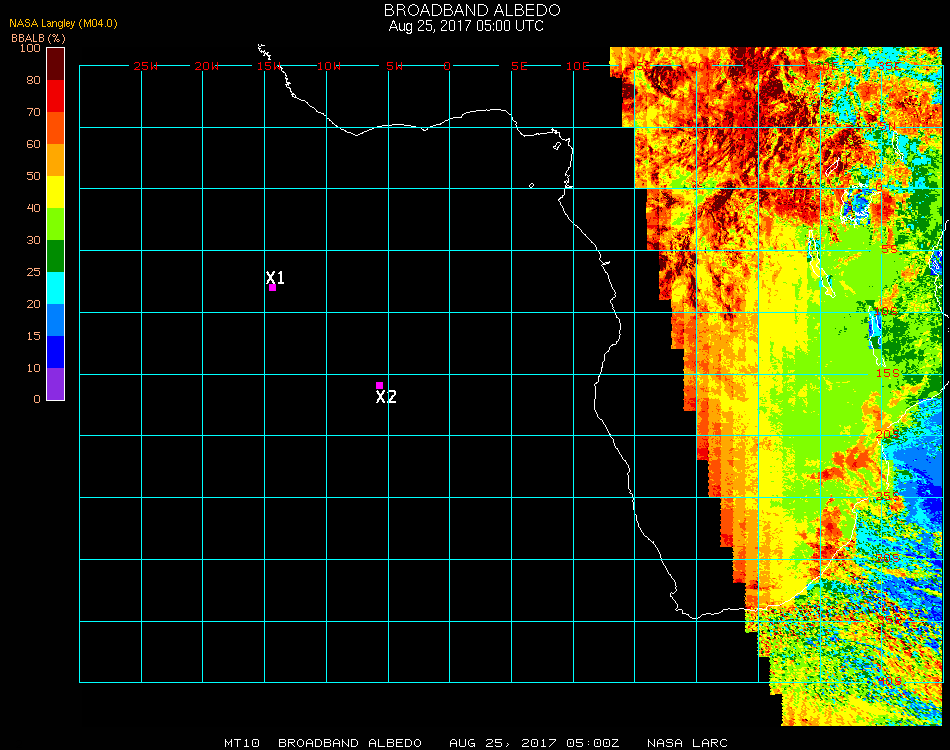
Task: Select the light green 30-40 colorbar swatch
Action: coord(56,224)
